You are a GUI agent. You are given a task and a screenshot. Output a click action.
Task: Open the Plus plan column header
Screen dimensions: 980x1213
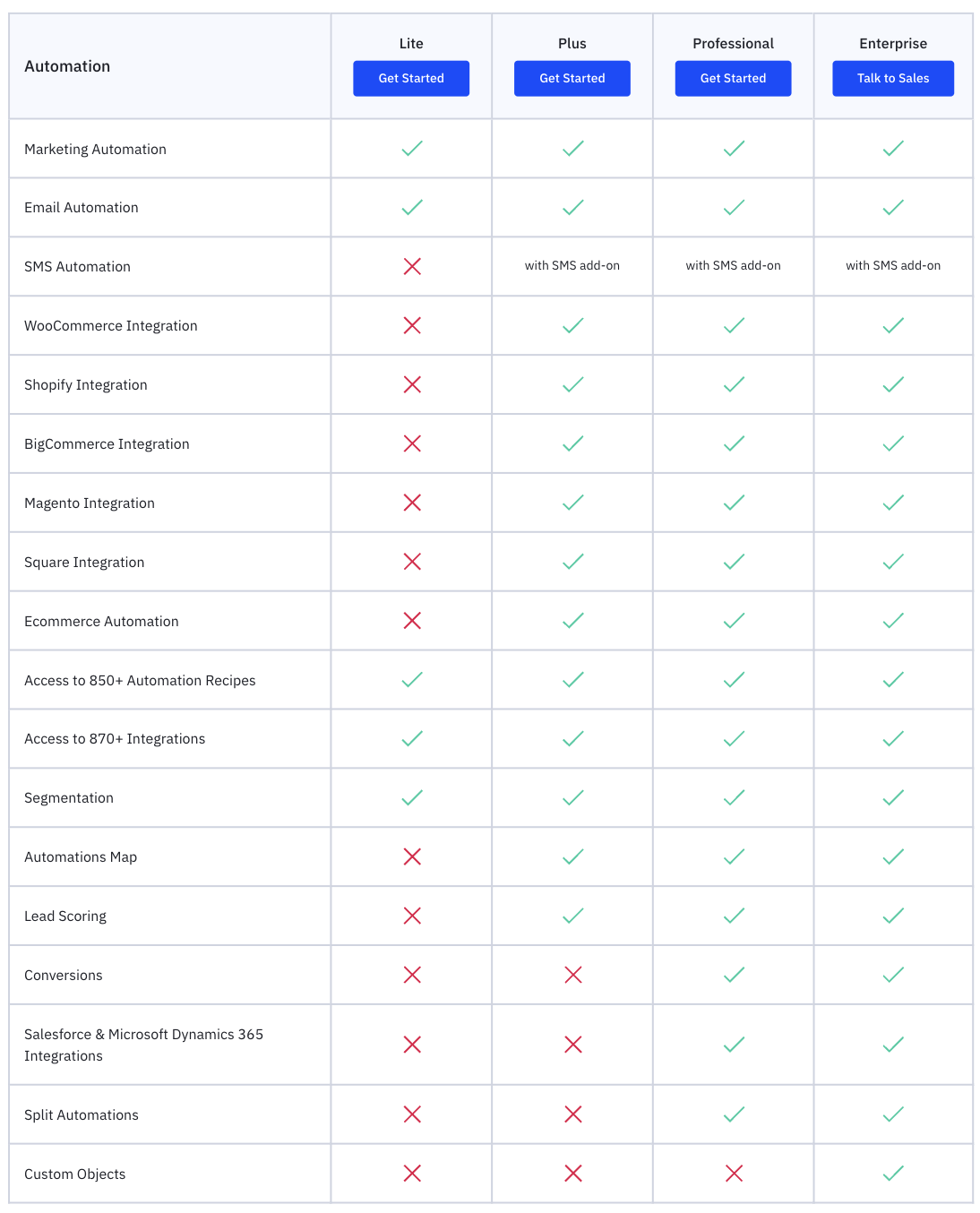pyautogui.click(x=572, y=43)
